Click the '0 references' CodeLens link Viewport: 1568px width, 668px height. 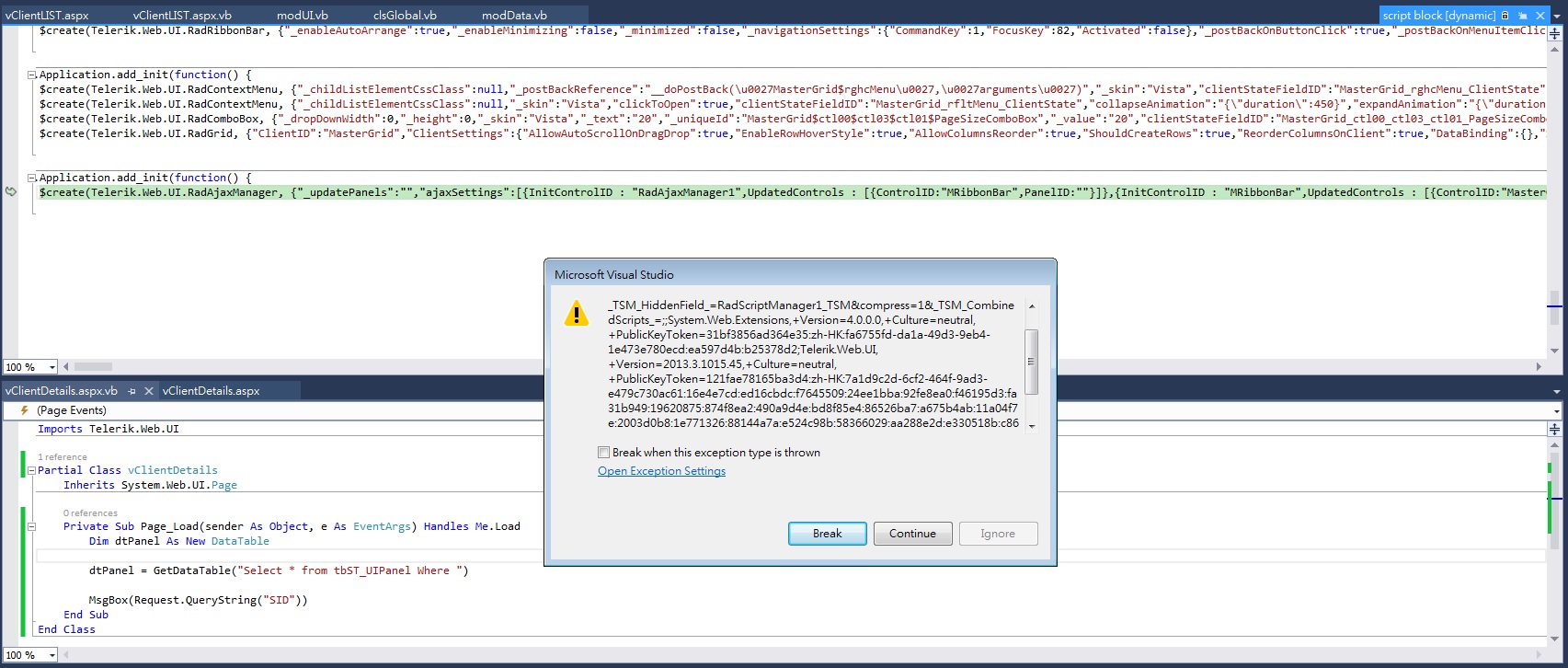point(90,513)
